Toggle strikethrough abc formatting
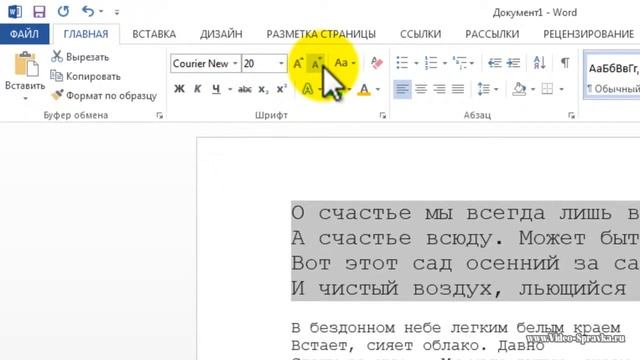 pyautogui.click(x=244, y=89)
